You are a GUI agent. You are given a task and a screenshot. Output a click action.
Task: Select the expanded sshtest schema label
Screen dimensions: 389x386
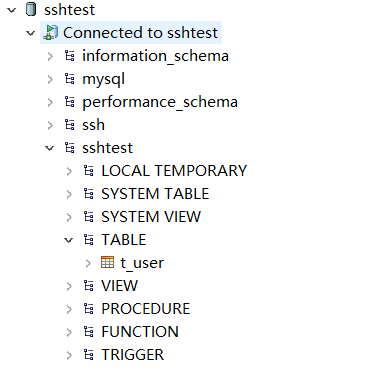pyautogui.click(x=107, y=148)
